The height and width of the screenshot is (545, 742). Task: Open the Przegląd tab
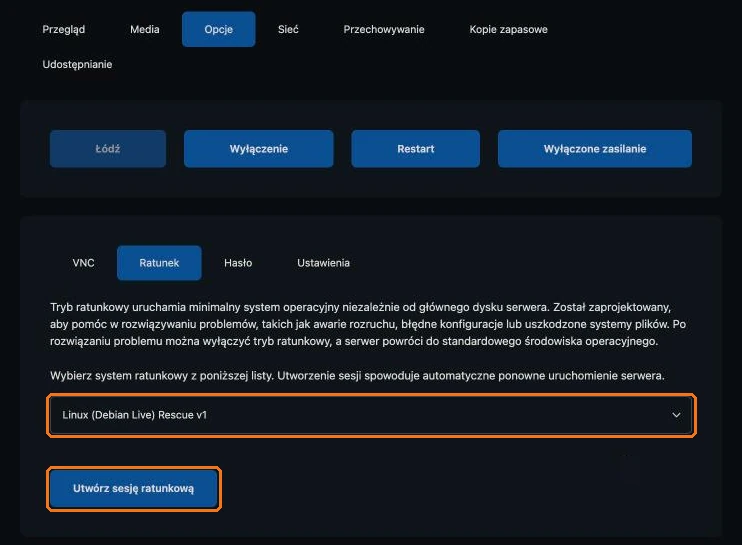pyautogui.click(x=64, y=29)
